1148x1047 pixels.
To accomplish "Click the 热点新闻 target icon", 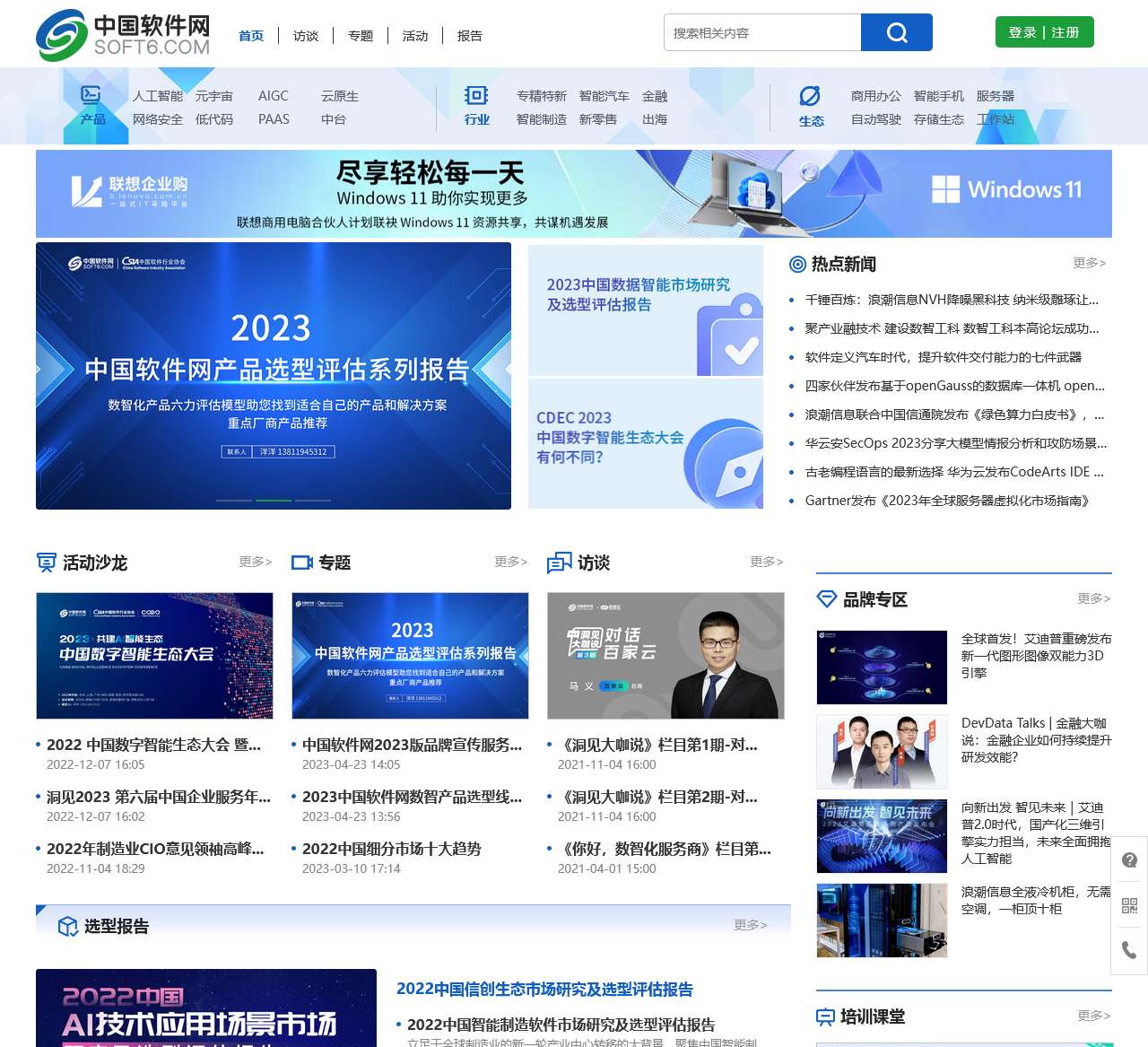I will (x=797, y=264).
